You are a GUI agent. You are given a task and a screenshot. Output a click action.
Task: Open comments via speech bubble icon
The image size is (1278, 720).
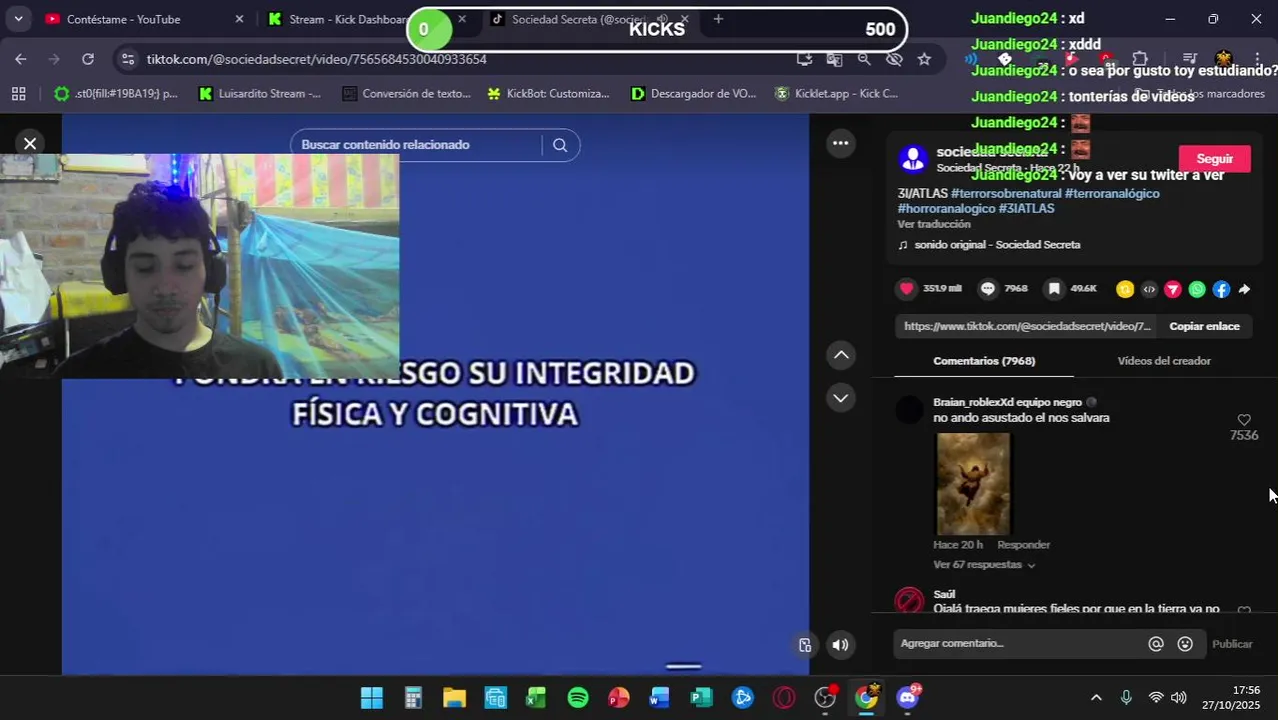click(x=988, y=289)
